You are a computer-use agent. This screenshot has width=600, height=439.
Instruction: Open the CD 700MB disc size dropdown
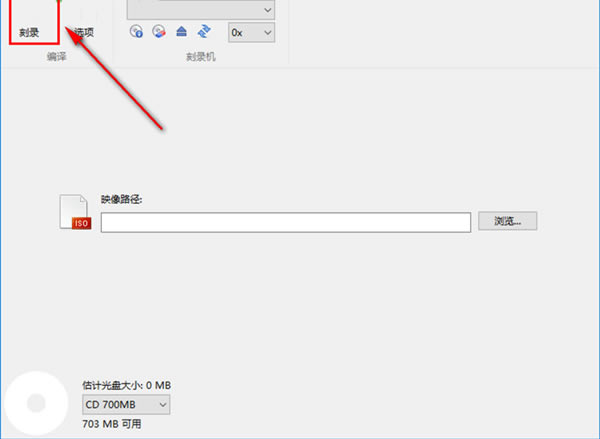(x=126, y=405)
